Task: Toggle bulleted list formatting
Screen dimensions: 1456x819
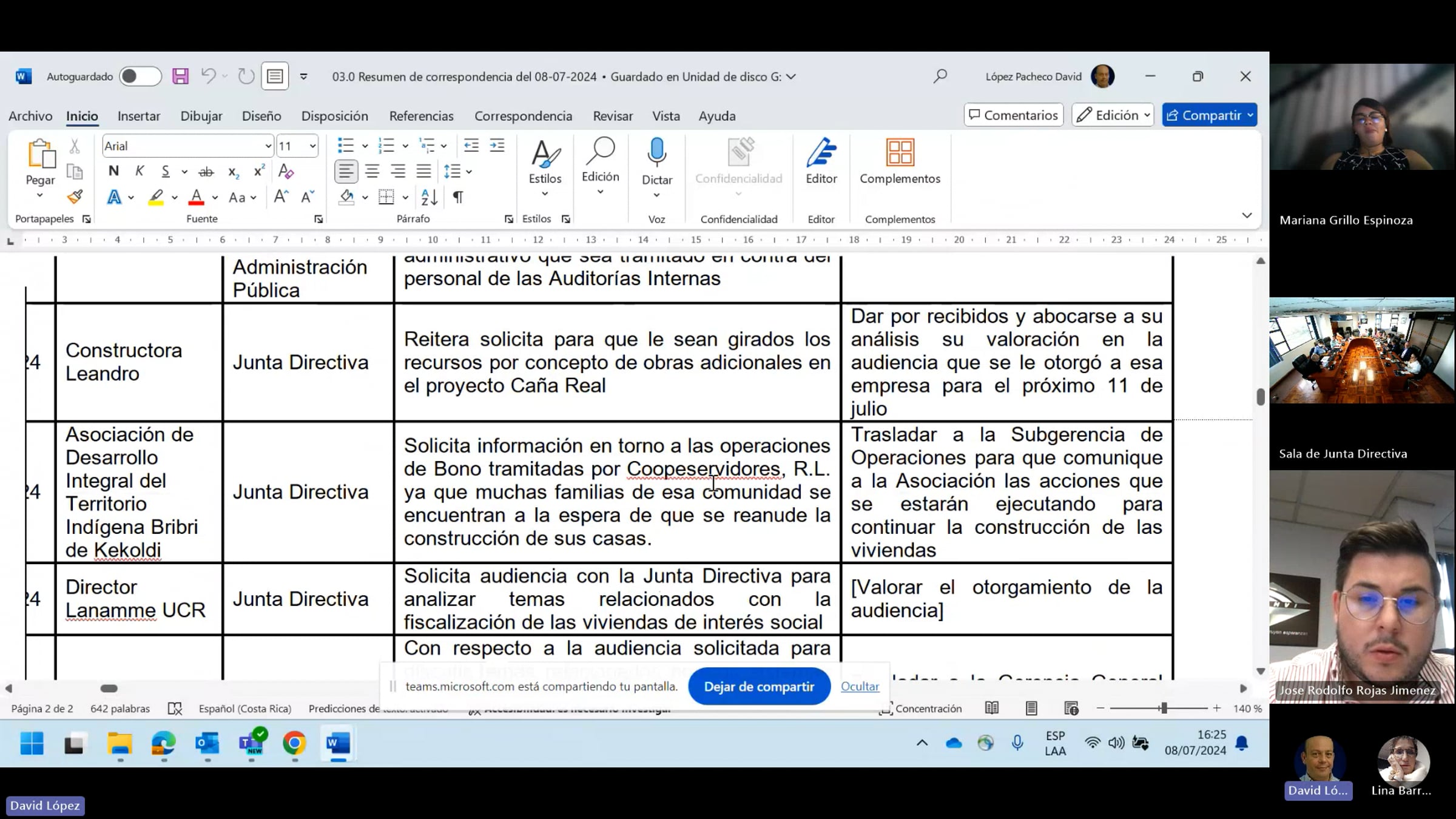Action: (346, 146)
